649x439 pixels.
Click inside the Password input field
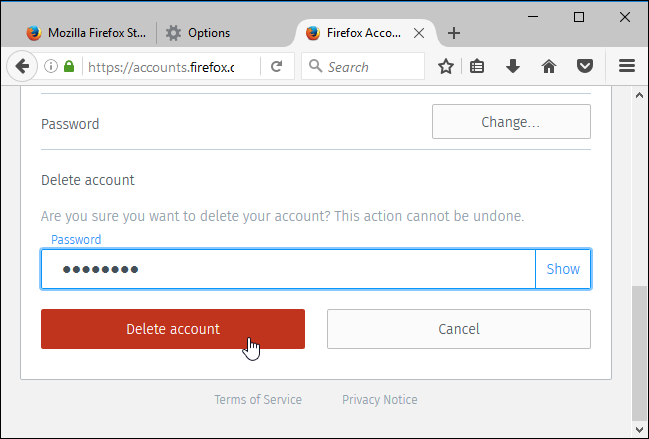click(x=290, y=269)
